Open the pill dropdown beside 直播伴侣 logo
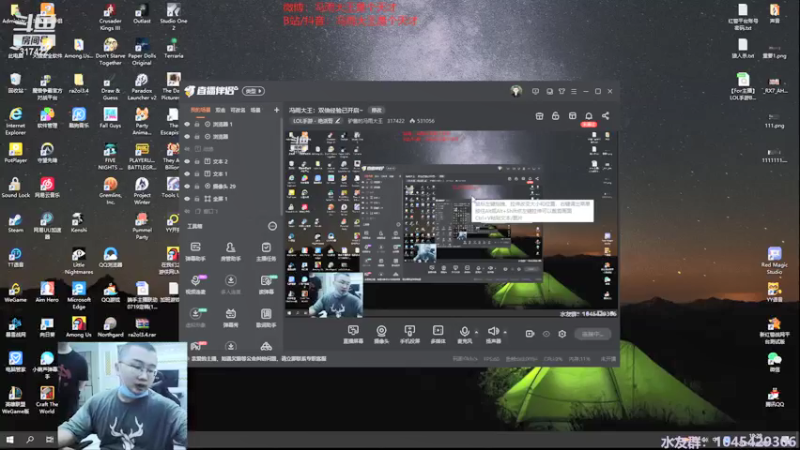This screenshot has width=800, height=450. (x=253, y=91)
